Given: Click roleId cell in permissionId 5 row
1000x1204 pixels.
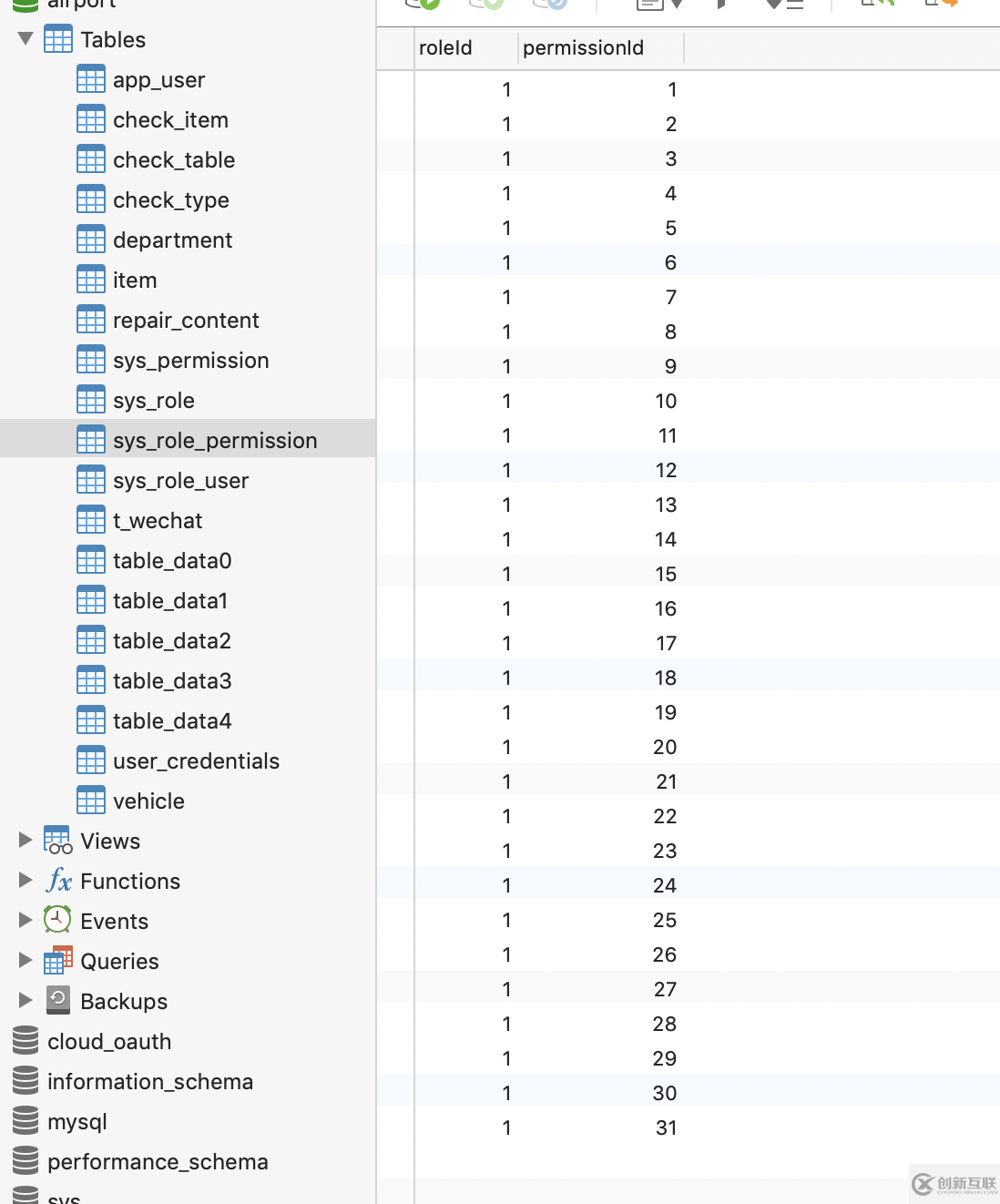Looking at the screenshot, I should 466,228.
